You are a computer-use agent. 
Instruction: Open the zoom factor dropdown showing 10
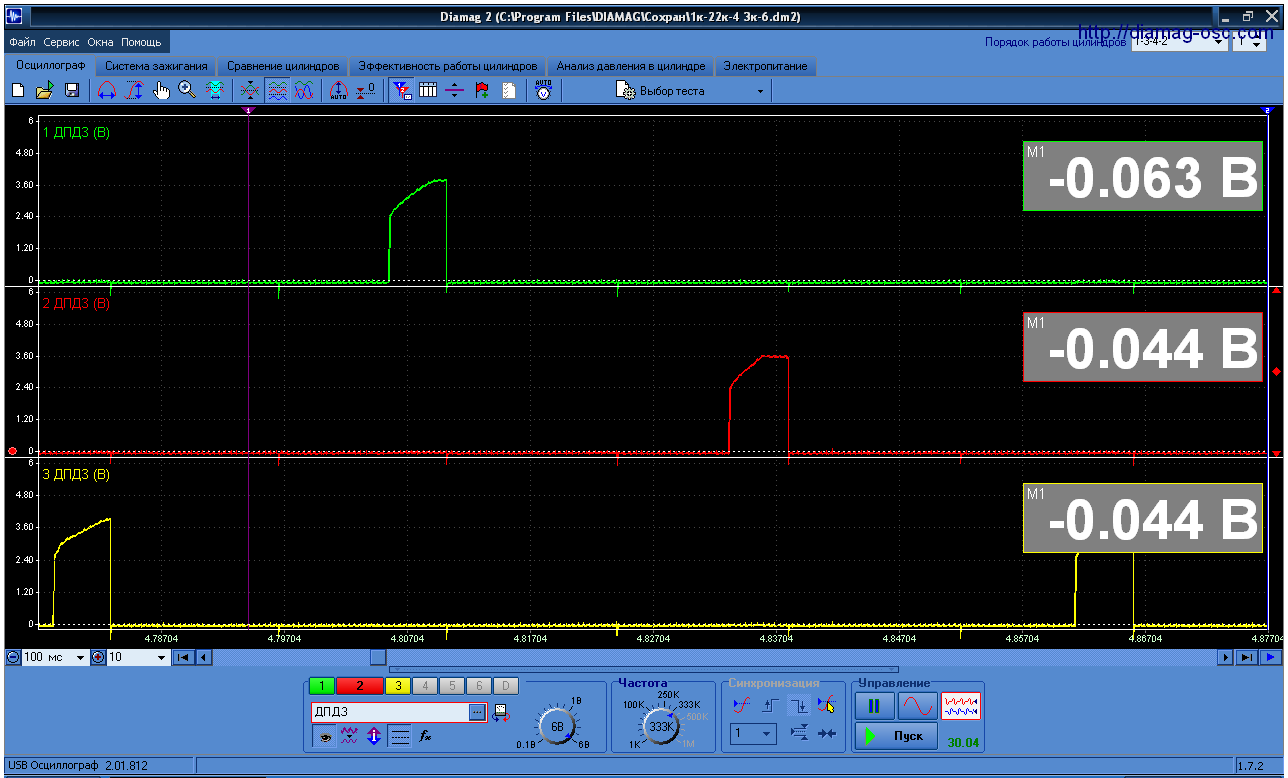click(138, 657)
